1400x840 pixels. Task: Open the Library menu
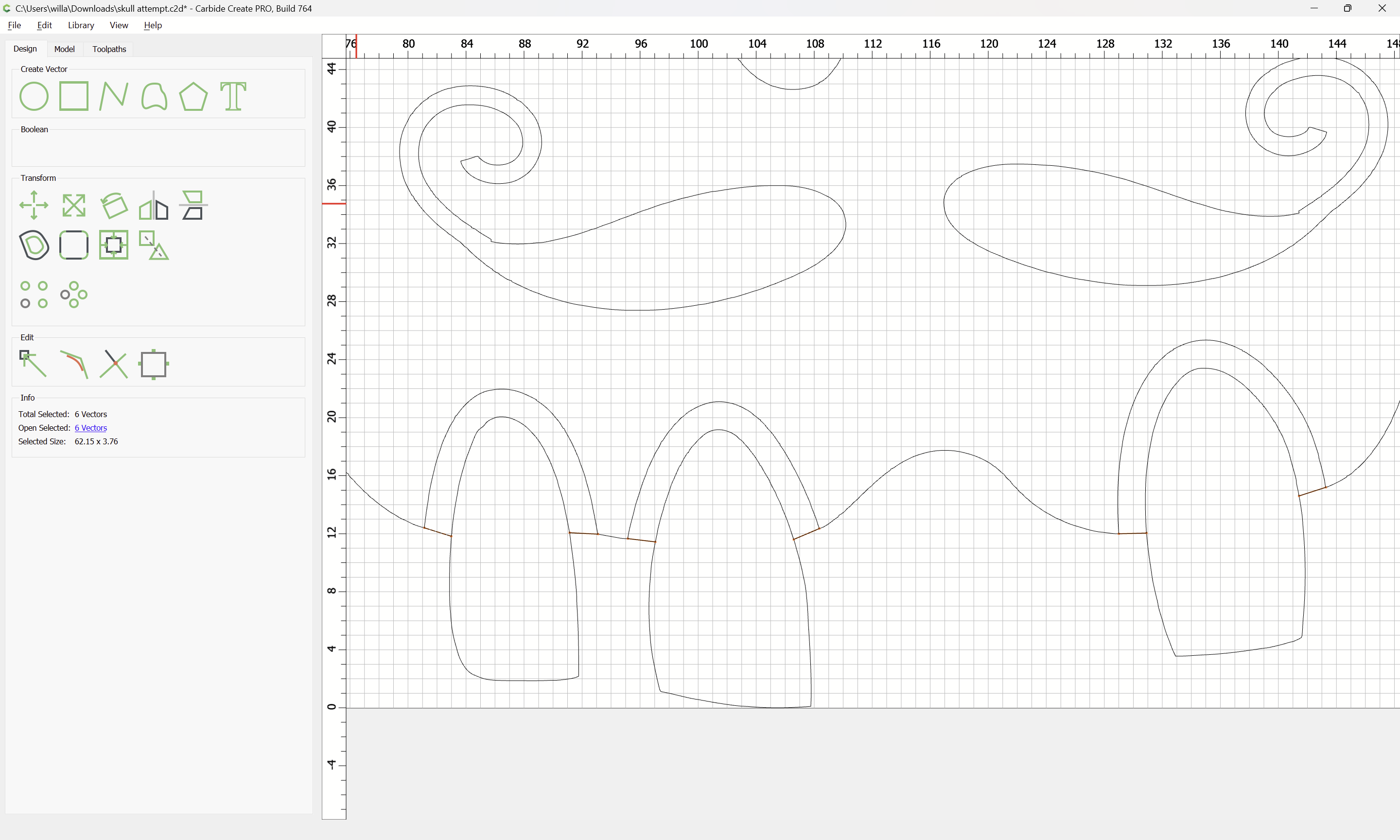(x=81, y=25)
